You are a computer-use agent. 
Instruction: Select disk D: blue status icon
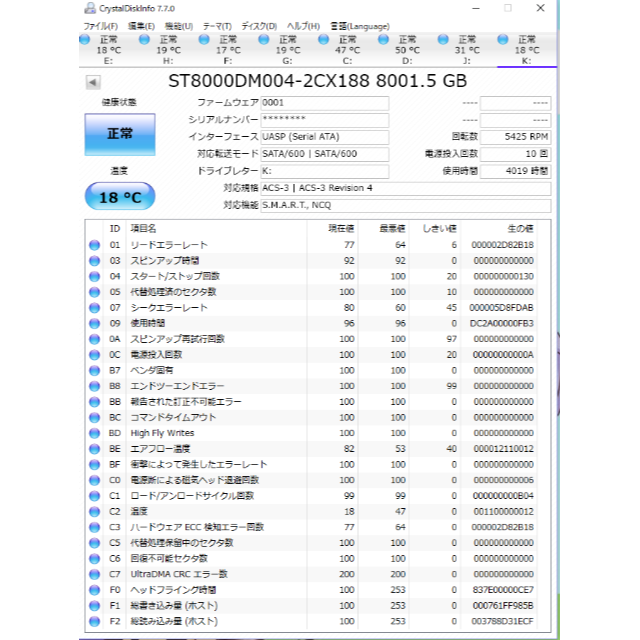tap(383, 40)
